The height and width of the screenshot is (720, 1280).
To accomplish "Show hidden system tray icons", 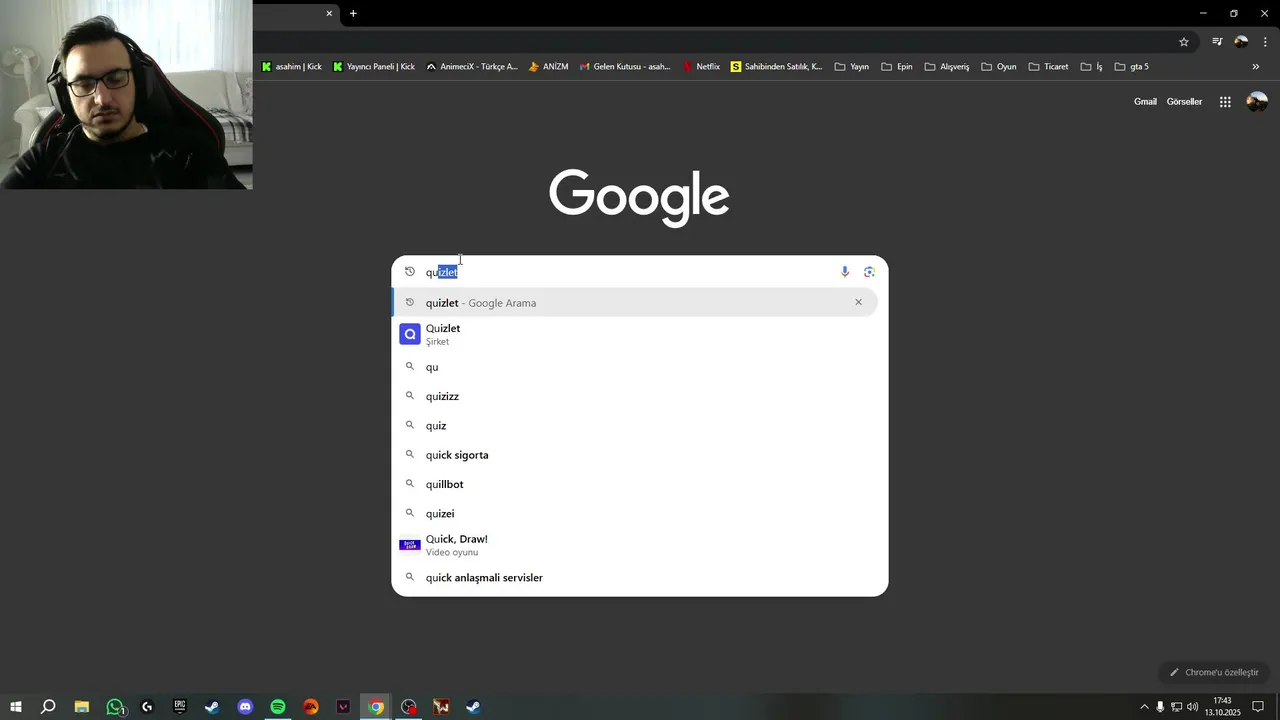I will coord(1144,707).
